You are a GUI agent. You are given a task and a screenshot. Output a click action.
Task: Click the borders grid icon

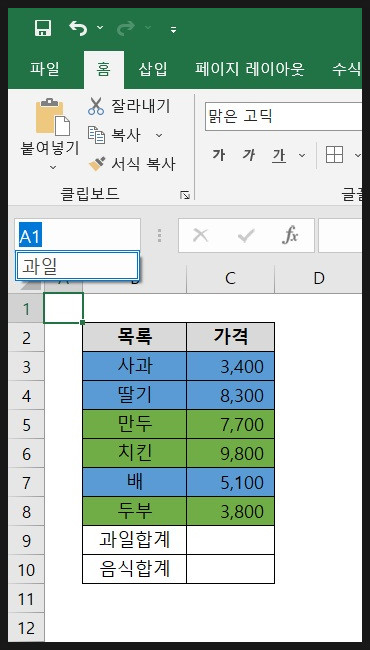[x=334, y=155]
